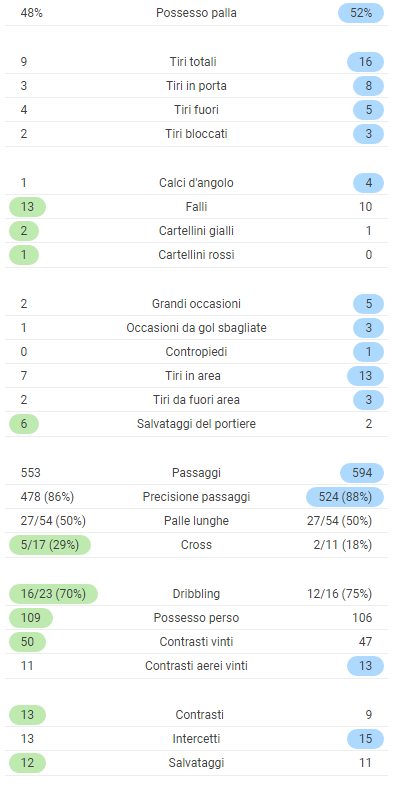Select the Palle lunghe label

pos(196,522)
